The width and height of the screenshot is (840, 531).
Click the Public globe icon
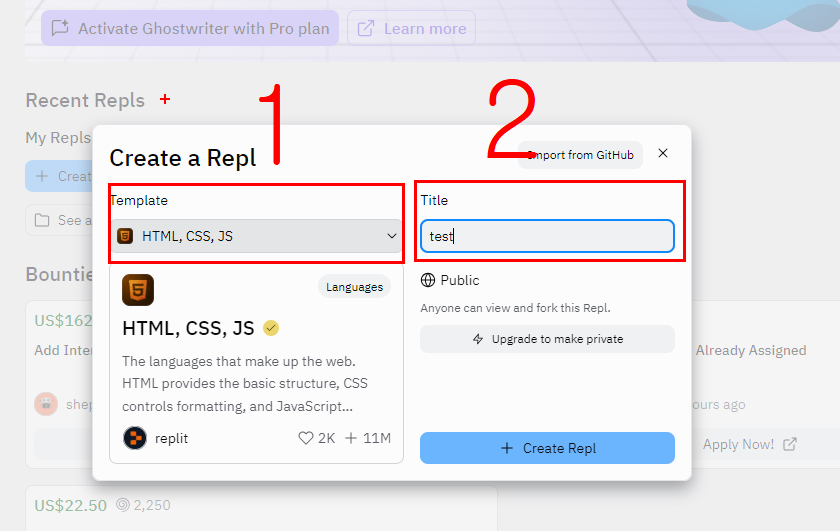[x=428, y=280]
